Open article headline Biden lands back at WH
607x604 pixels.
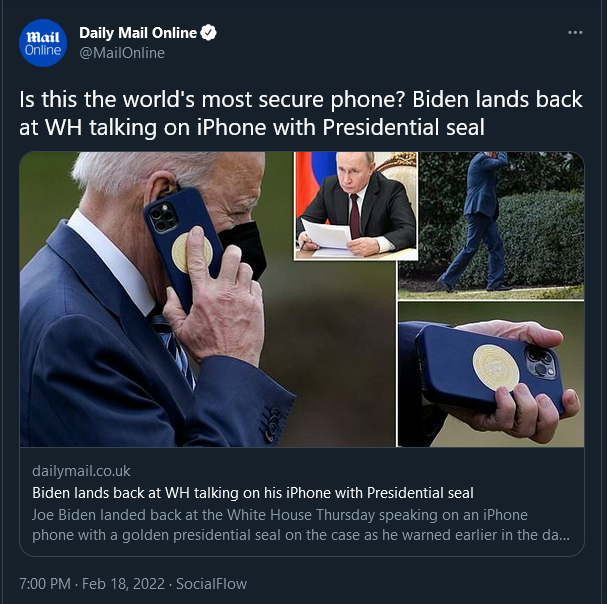(253, 493)
